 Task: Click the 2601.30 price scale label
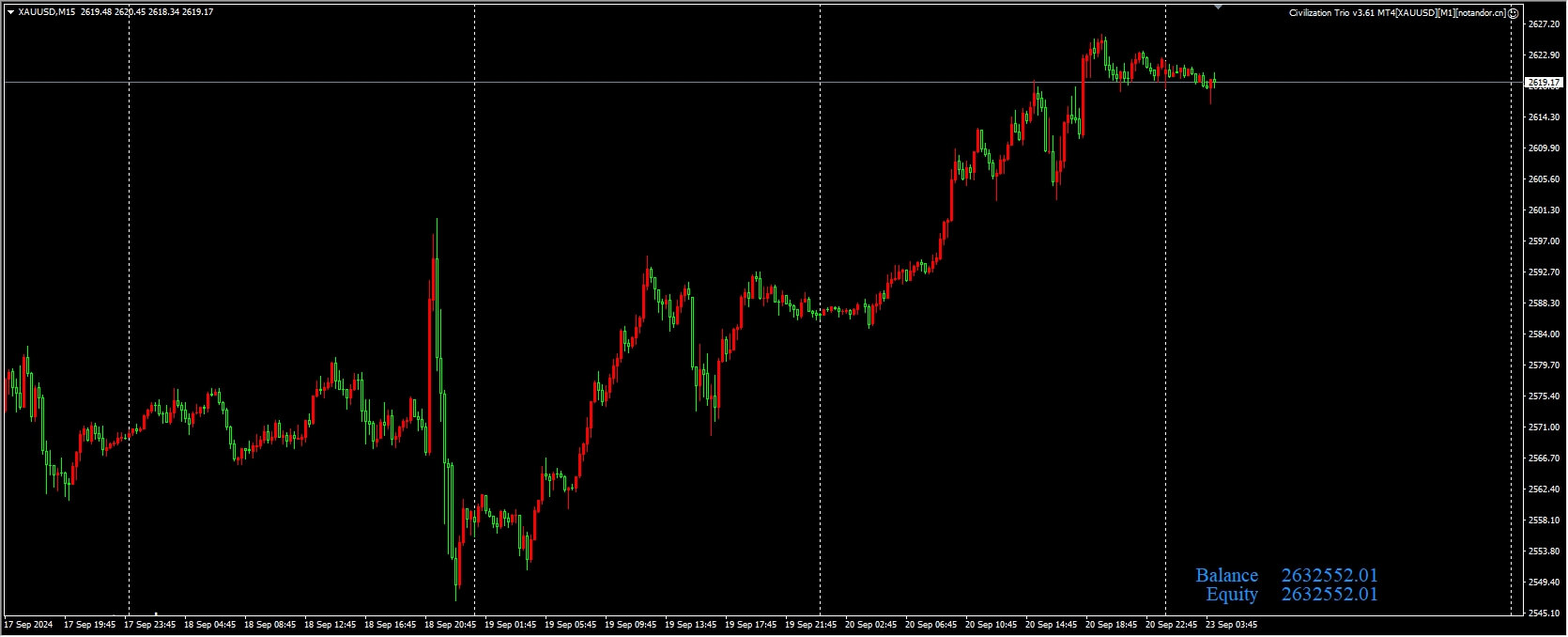tap(1543, 210)
